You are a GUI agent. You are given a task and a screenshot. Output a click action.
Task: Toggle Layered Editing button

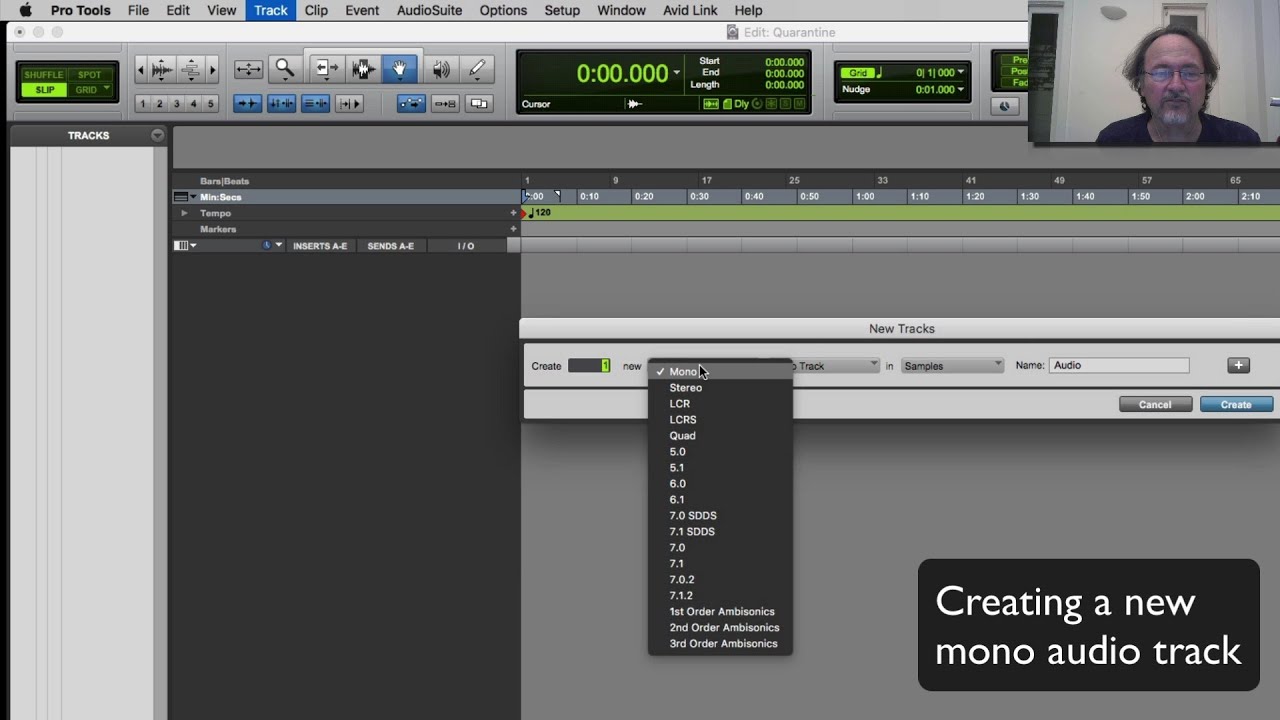point(479,103)
